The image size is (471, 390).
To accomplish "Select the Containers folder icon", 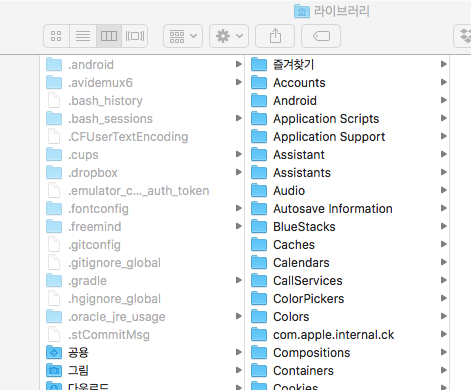I will point(259,370).
